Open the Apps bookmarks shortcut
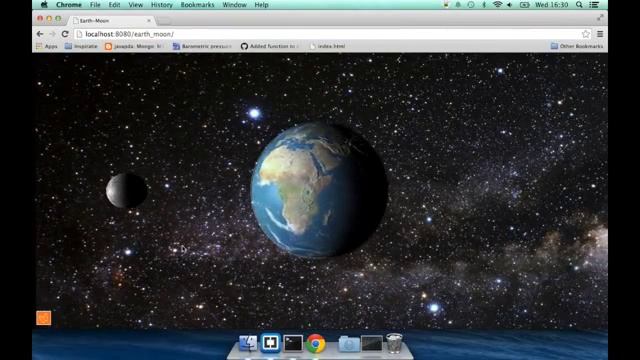Screen dimensions: 640x360 click(47, 46)
